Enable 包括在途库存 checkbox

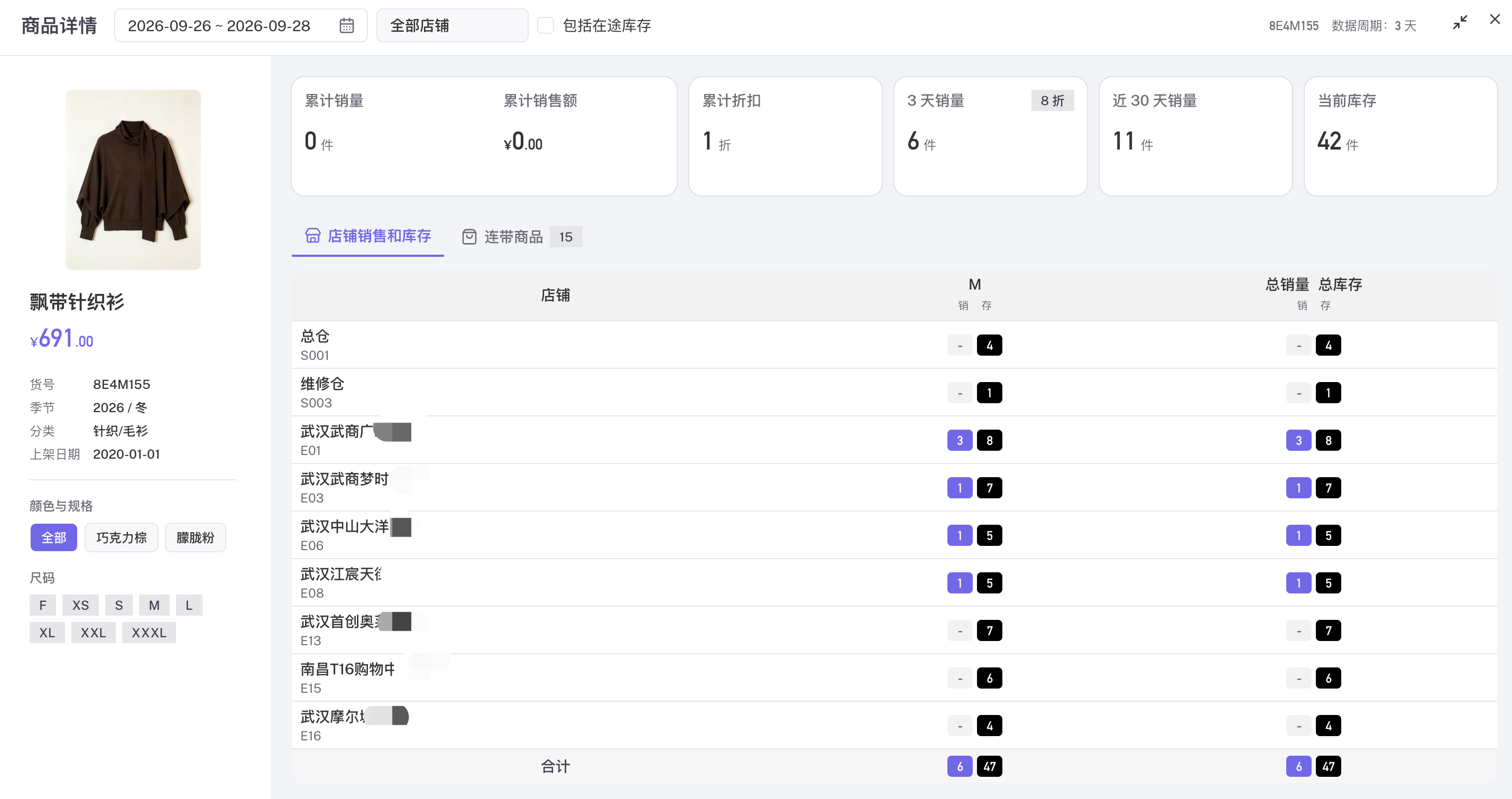(545, 25)
